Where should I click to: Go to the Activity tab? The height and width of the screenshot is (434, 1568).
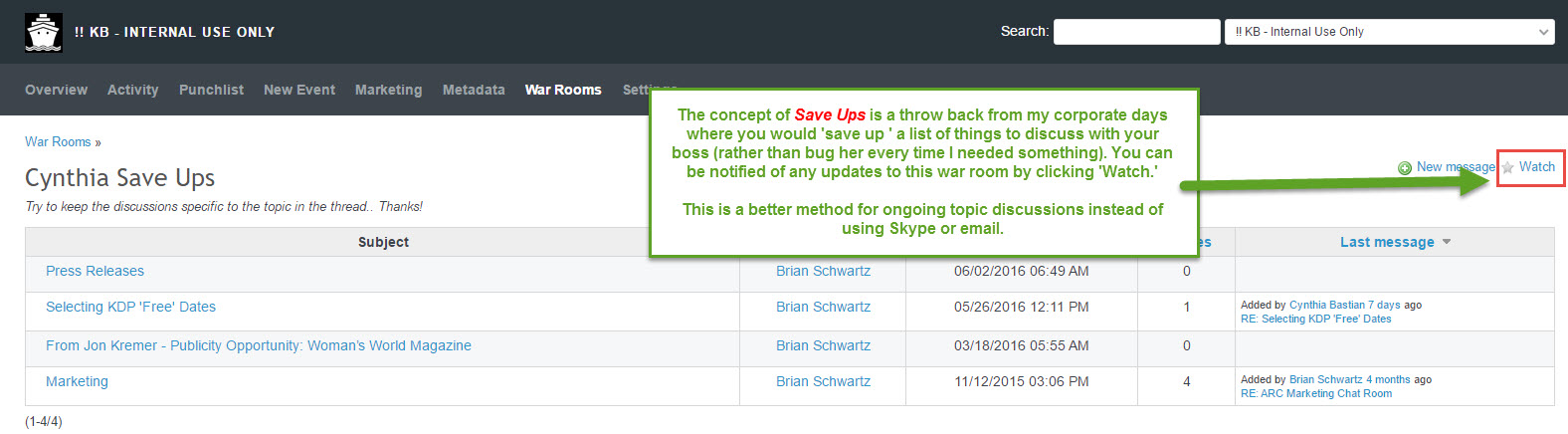pyautogui.click(x=133, y=90)
